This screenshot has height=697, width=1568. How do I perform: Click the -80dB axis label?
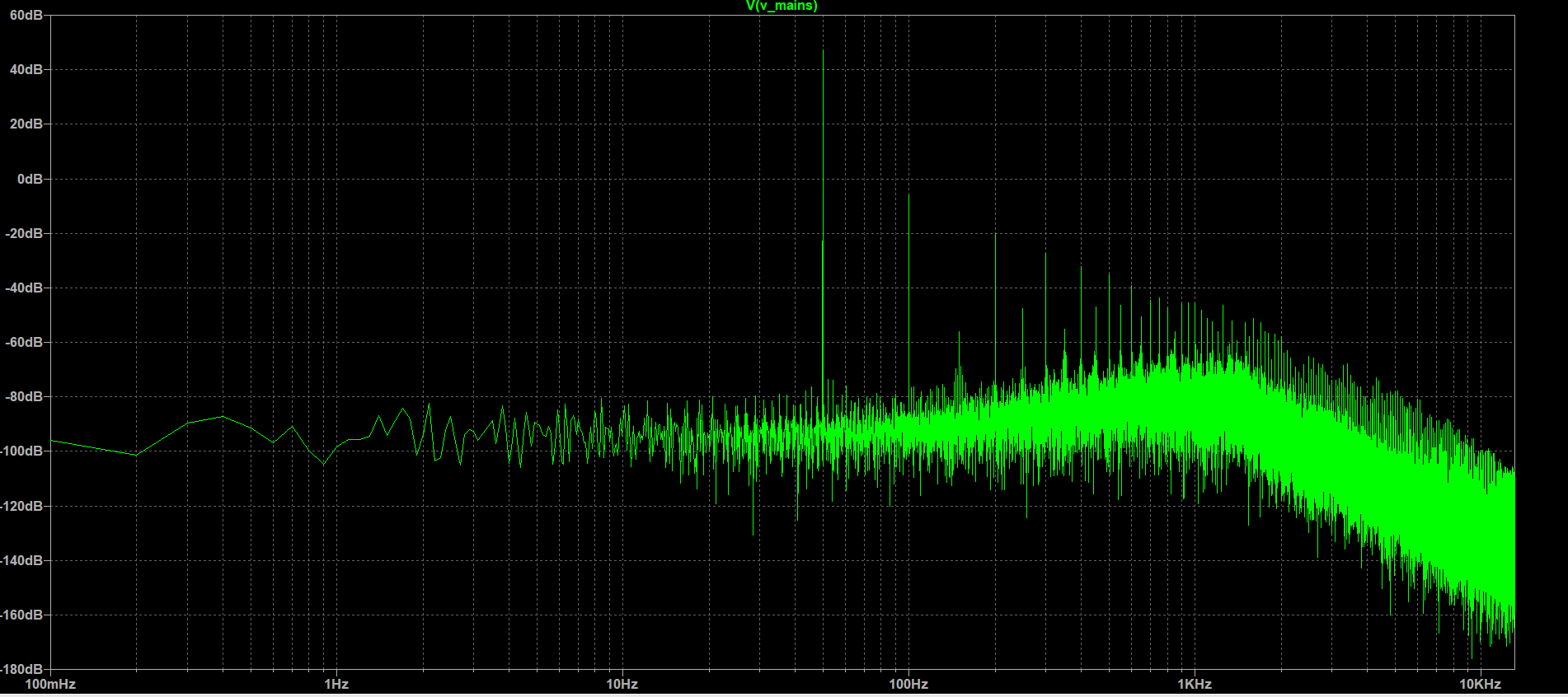point(24,396)
